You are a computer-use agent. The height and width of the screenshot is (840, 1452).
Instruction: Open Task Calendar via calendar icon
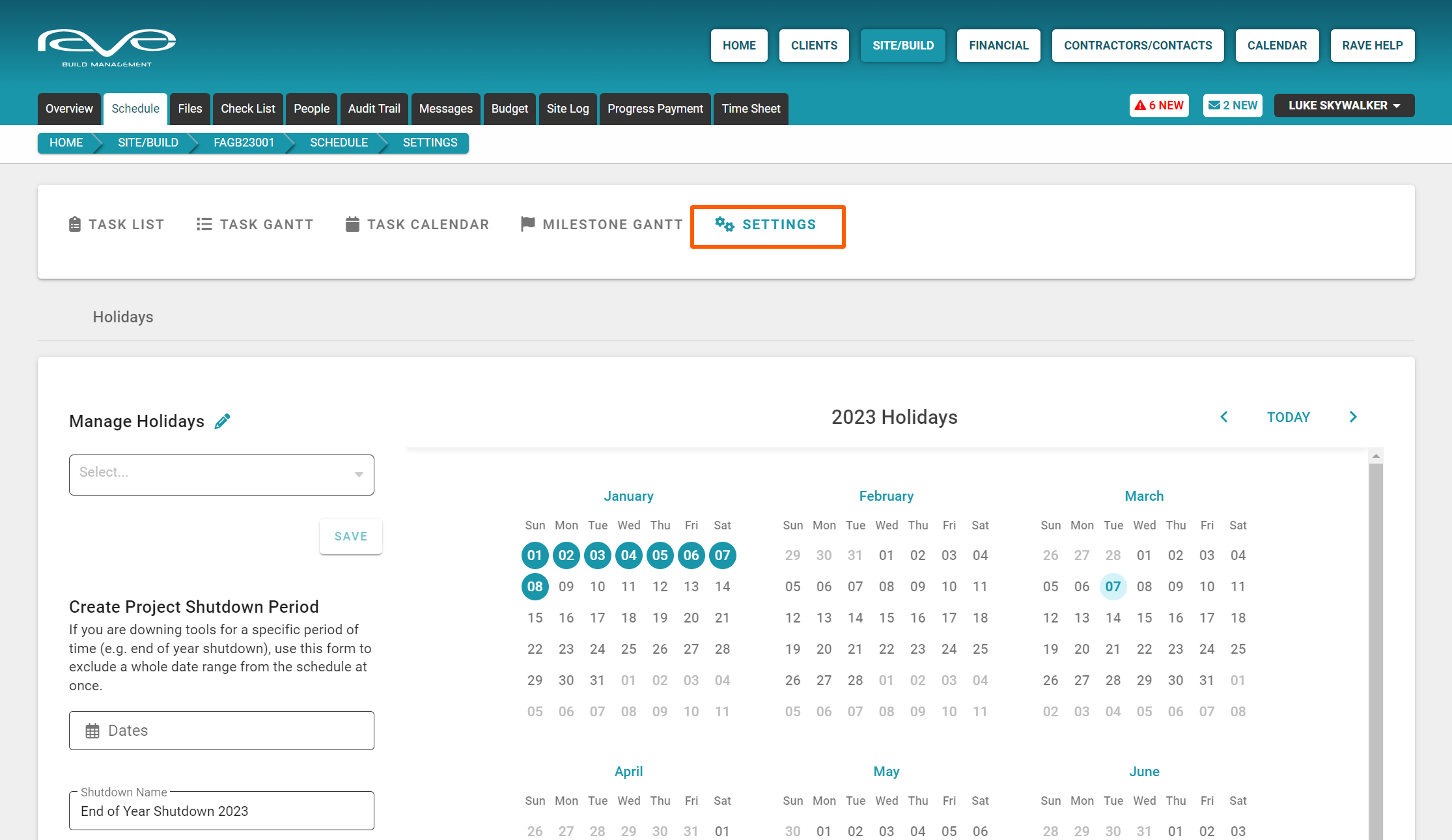352,225
